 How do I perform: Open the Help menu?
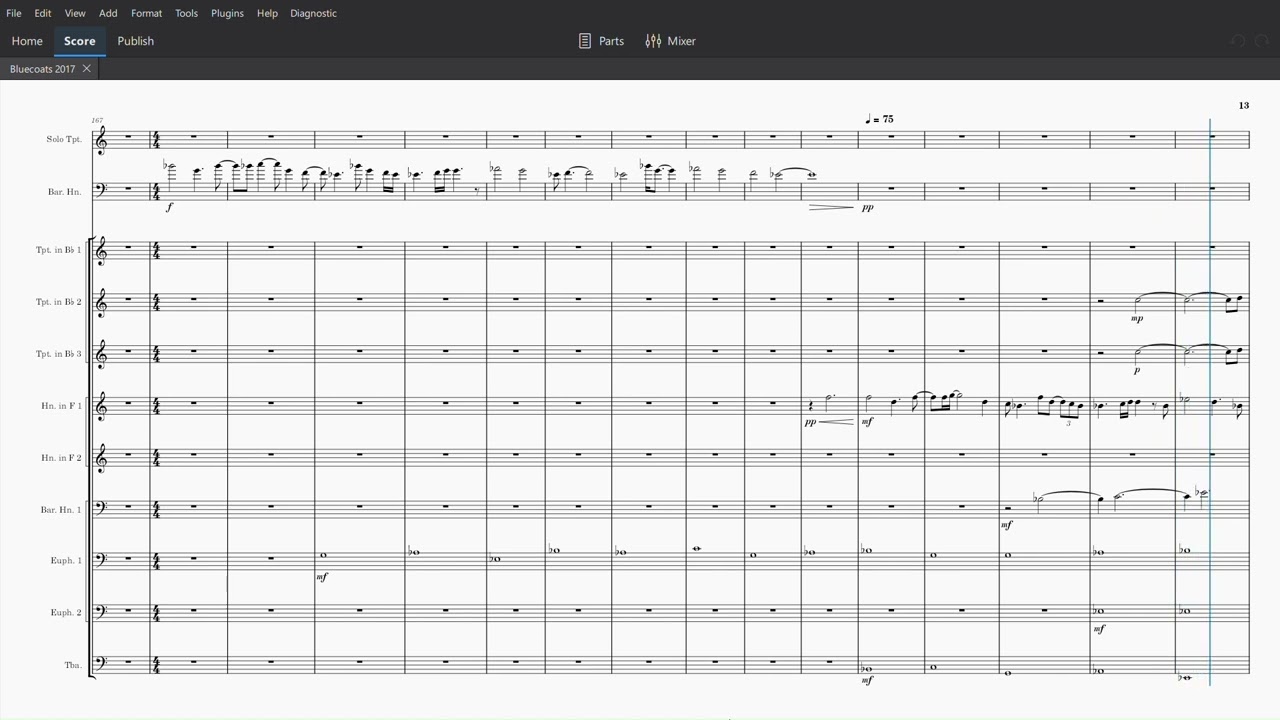click(x=267, y=13)
